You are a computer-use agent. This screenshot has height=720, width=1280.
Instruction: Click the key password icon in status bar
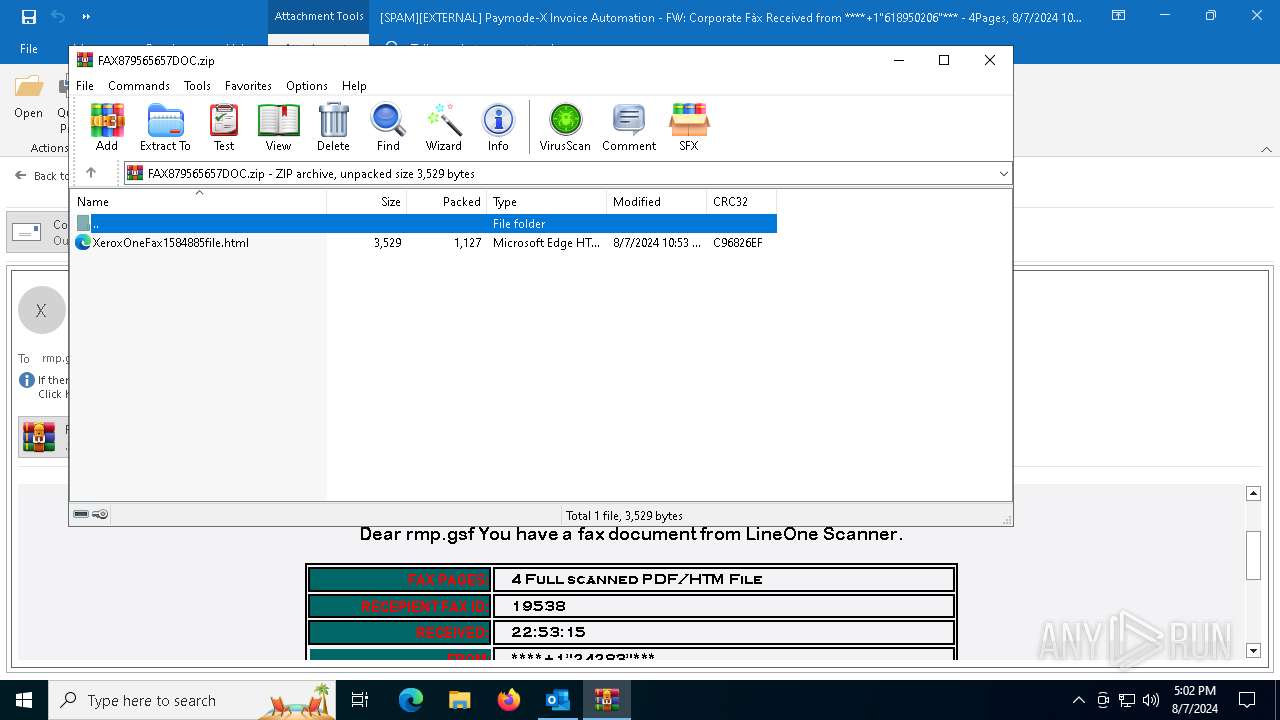[100, 514]
